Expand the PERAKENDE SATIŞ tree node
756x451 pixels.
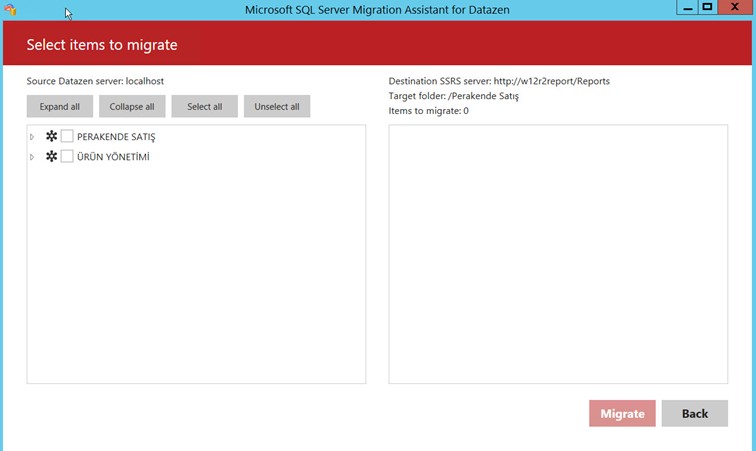tap(32, 137)
